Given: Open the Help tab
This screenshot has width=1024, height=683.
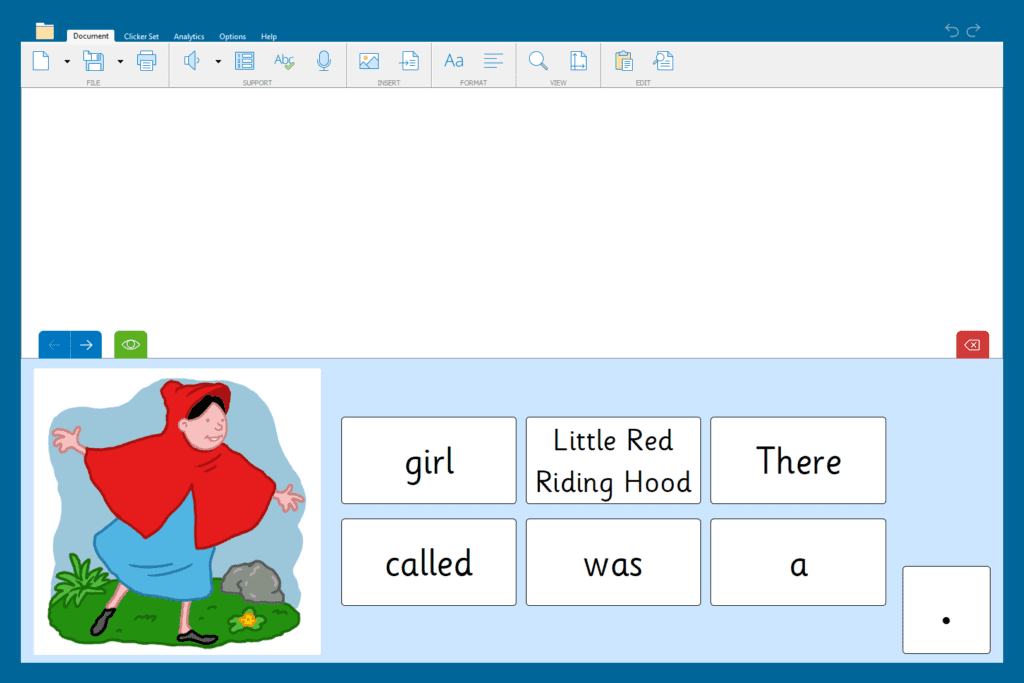Looking at the screenshot, I should [268, 37].
